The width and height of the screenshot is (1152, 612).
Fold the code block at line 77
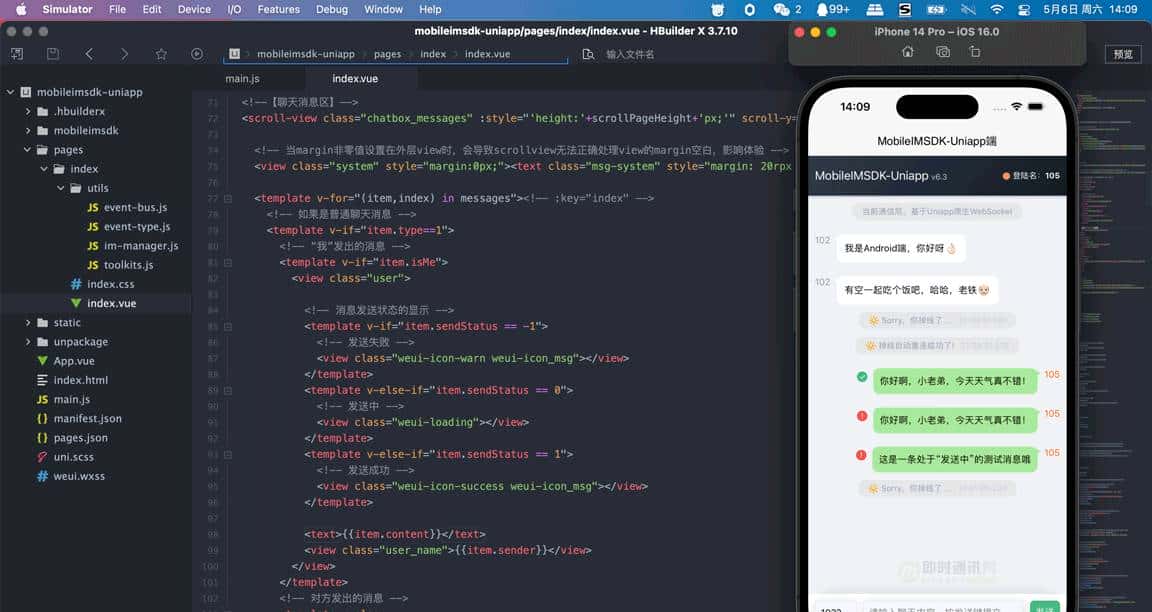point(228,199)
